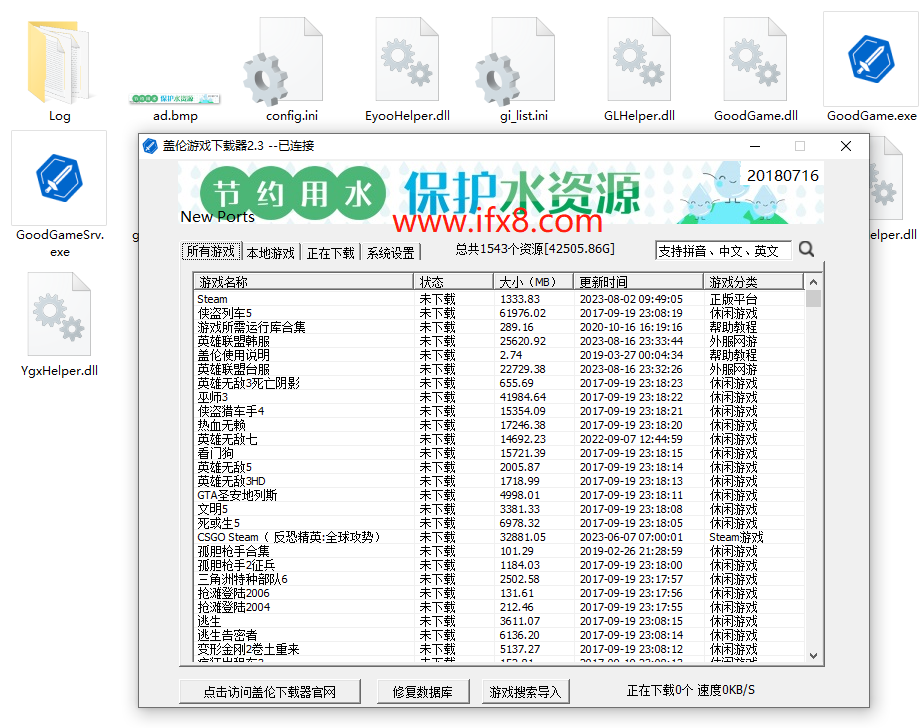Screen dimensions: 924x728
Task: Select the 英雄无敌3死亡阴影 game row
Action: [499, 383]
